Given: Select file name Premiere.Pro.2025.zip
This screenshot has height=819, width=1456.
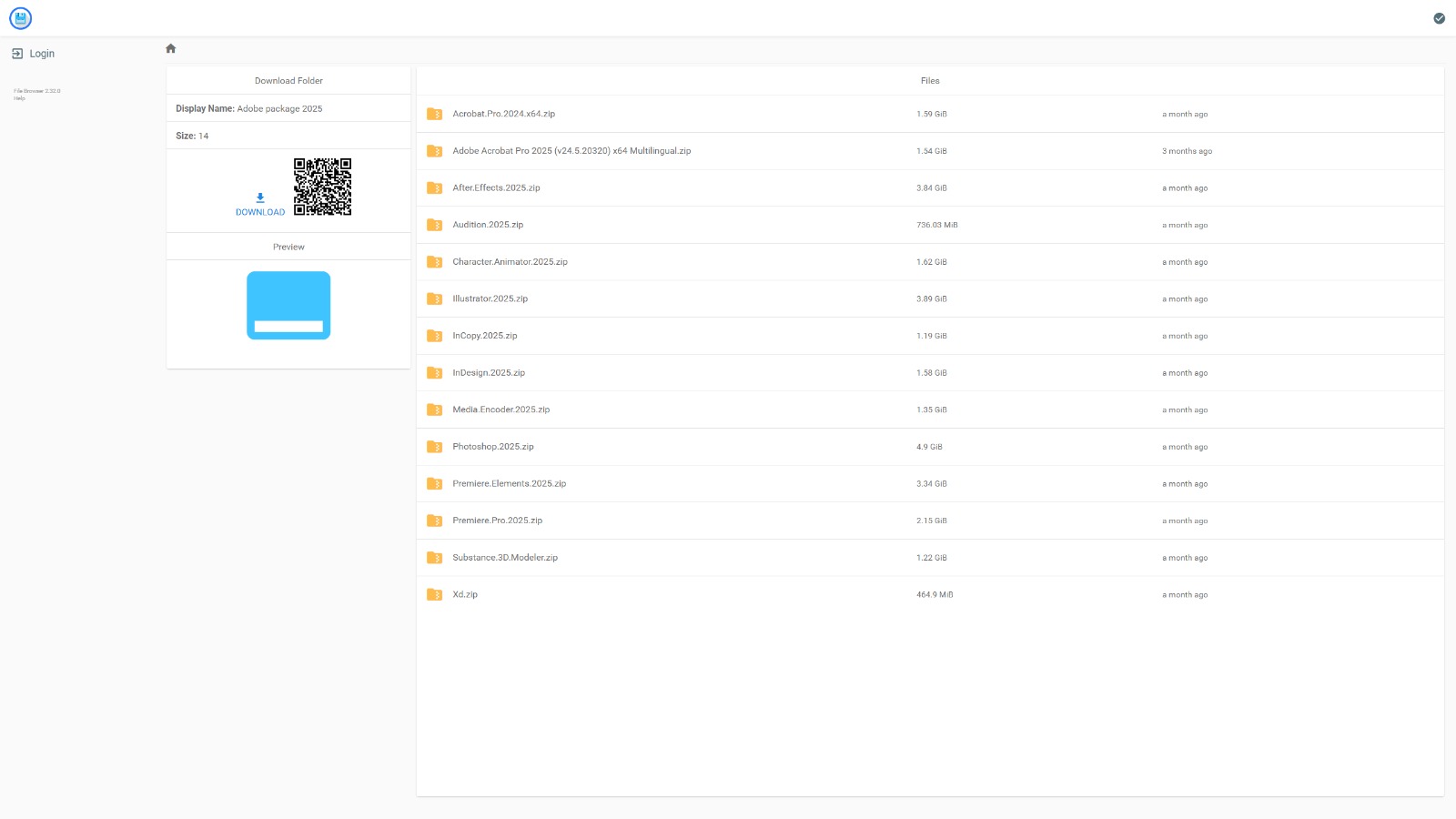Looking at the screenshot, I should [x=497, y=521].
